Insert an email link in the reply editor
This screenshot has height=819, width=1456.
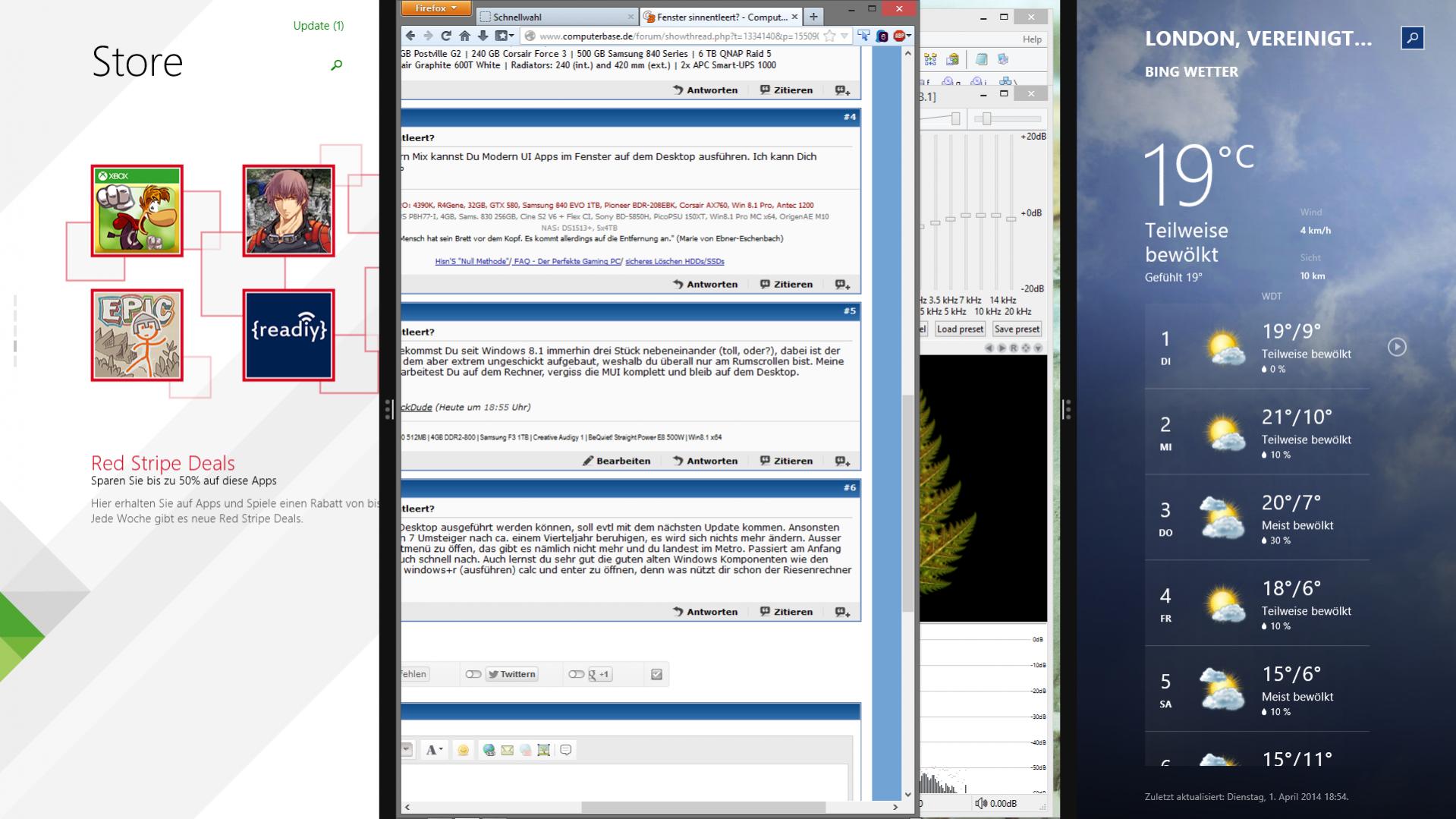coord(507,750)
